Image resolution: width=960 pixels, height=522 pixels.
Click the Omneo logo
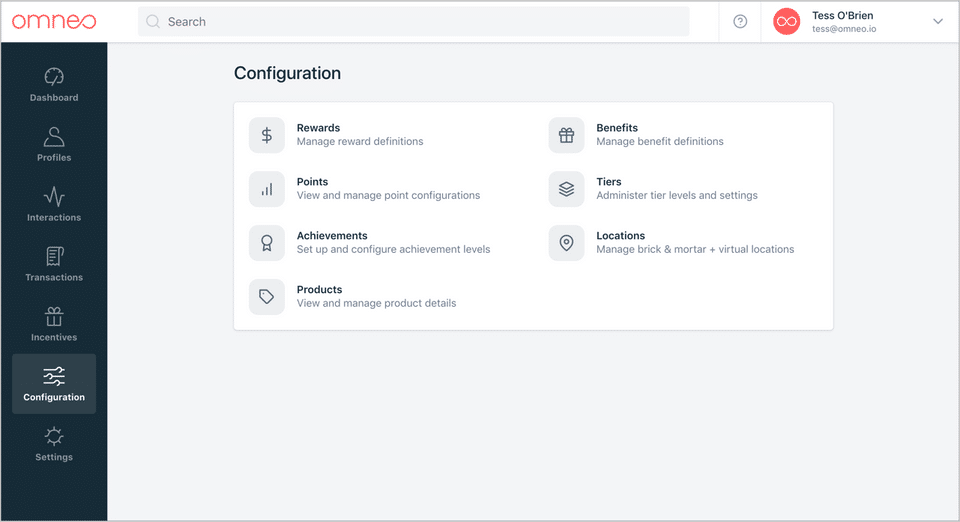[54, 22]
